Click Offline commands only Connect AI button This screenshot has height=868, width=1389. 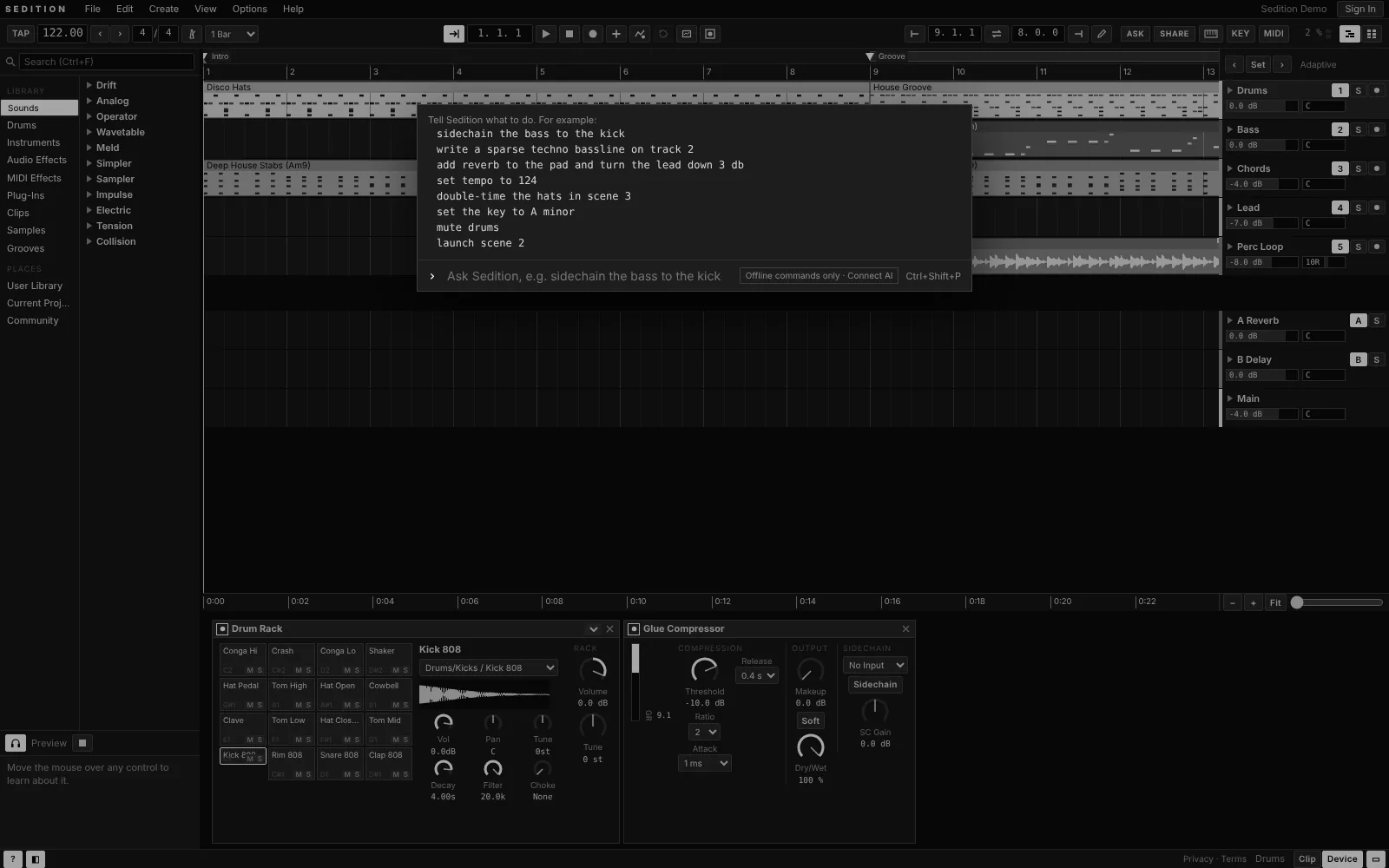819,276
